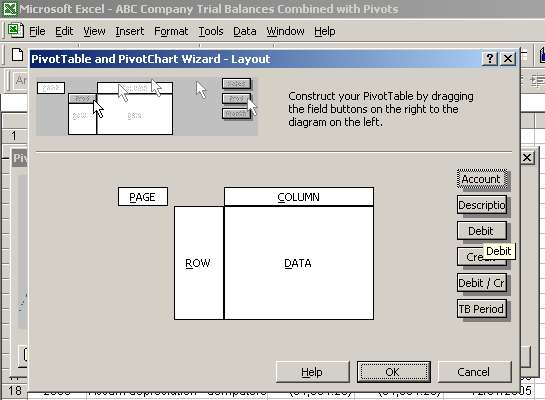Select the TB Period field button
The width and height of the screenshot is (545, 400).
482,309
